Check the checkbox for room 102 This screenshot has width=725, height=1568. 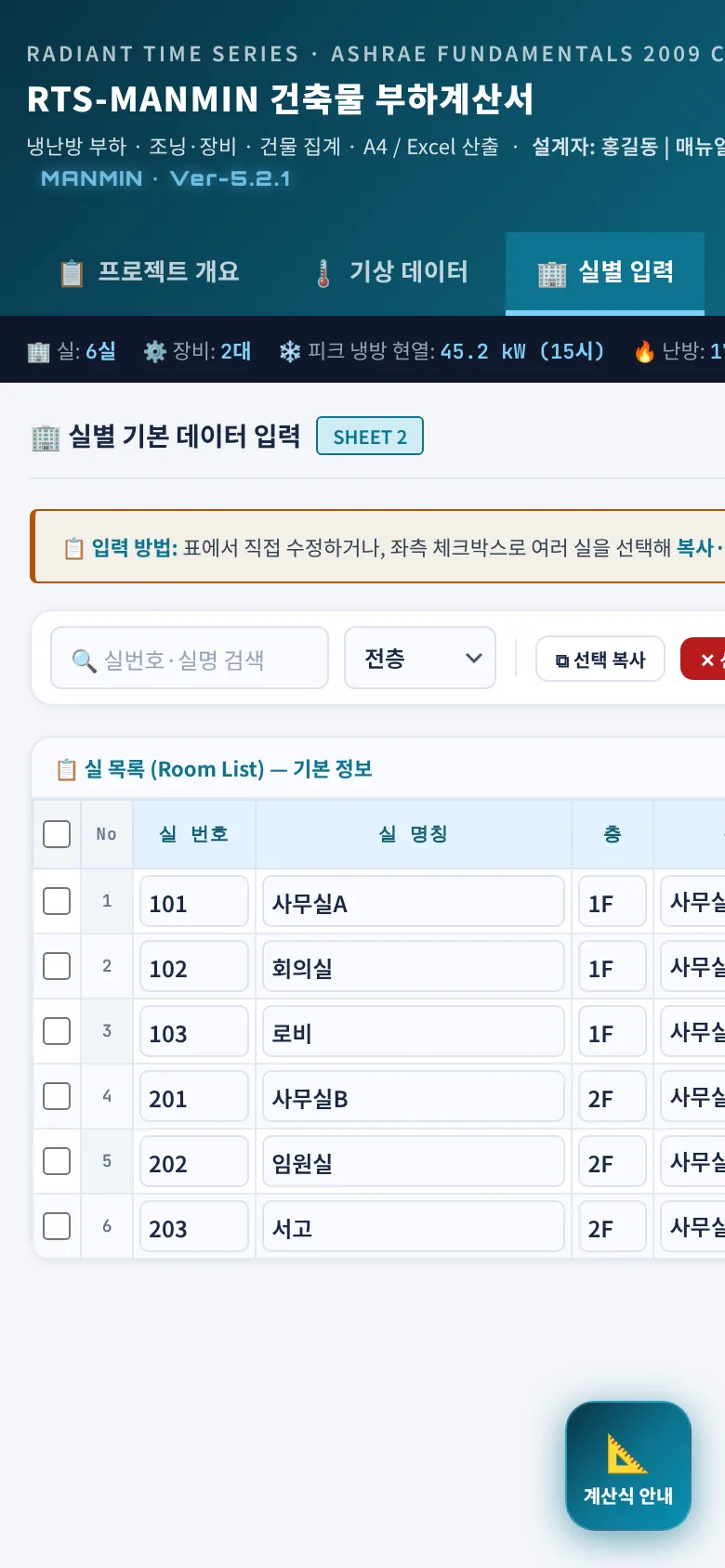pos(57,966)
